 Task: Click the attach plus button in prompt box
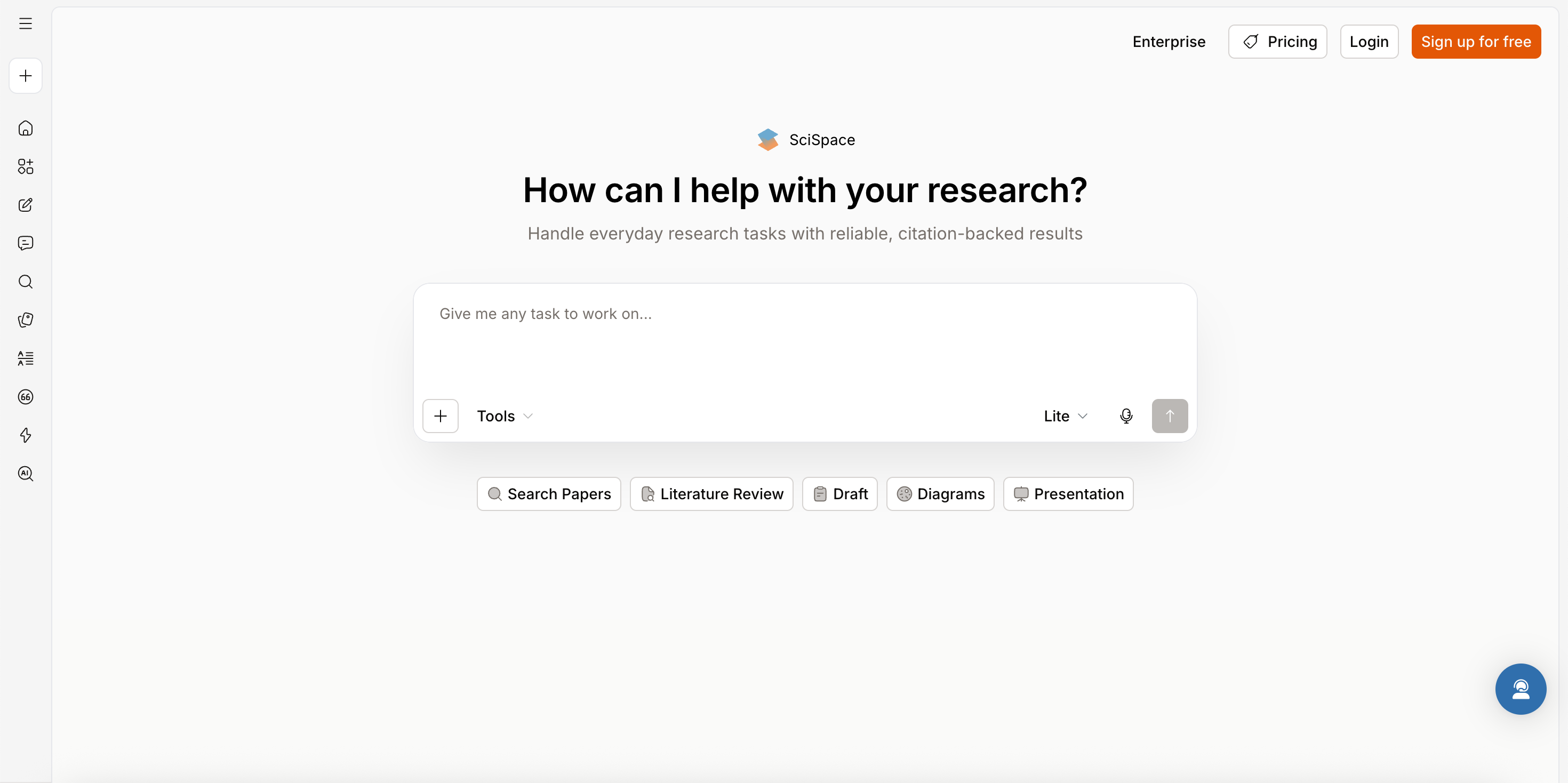click(x=441, y=416)
